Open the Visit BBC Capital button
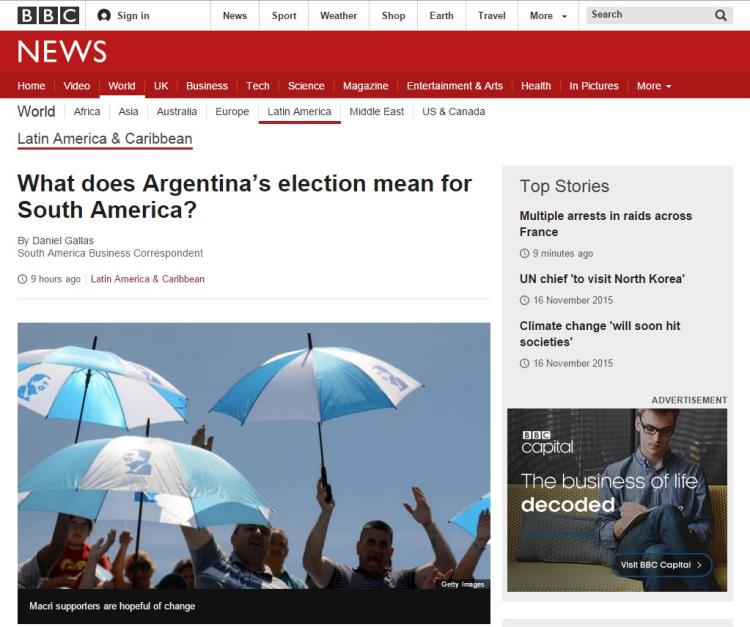Image resolution: width=750 pixels, height=627 pixels. pos(662,565)
